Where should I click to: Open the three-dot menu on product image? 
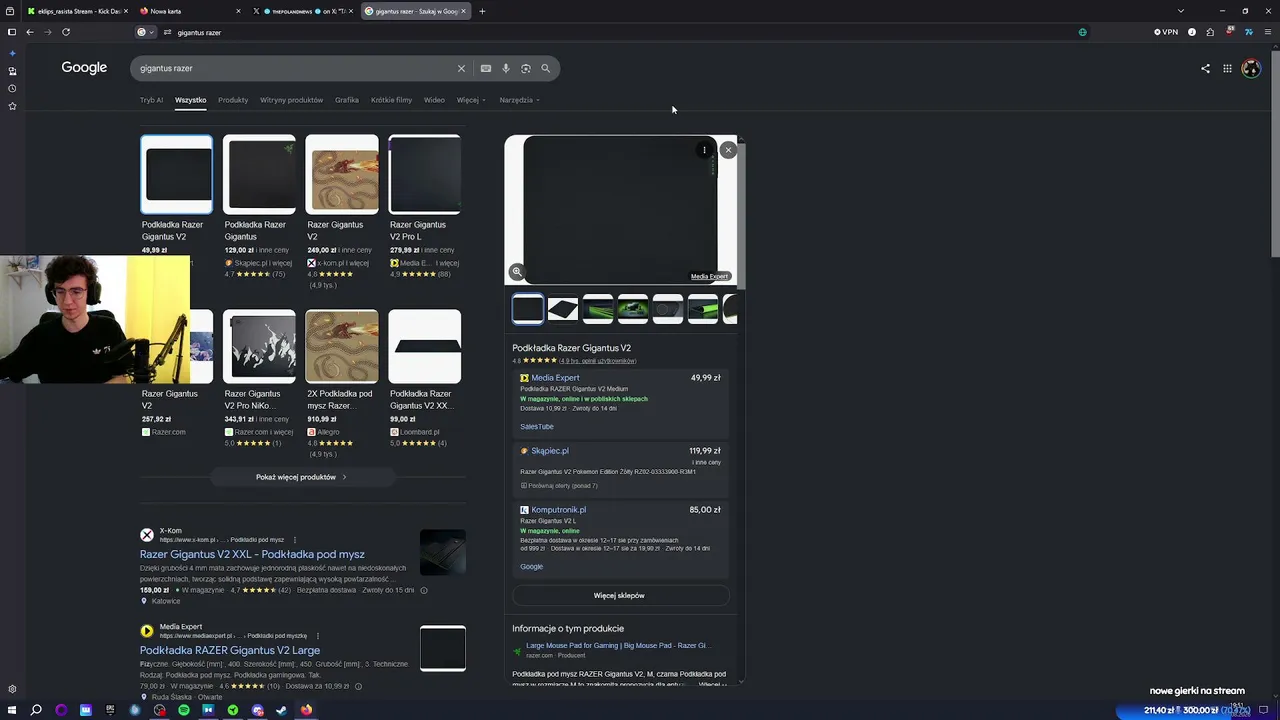click(704, 150)
